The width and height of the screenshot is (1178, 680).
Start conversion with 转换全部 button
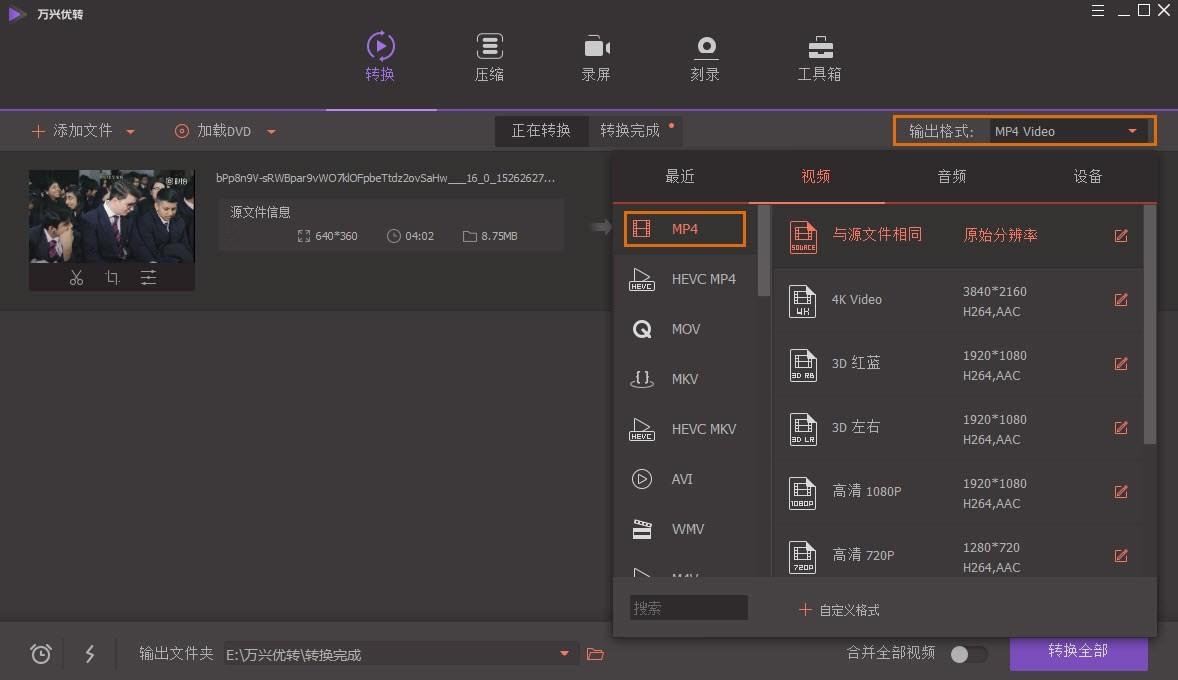click(1078, 652)
